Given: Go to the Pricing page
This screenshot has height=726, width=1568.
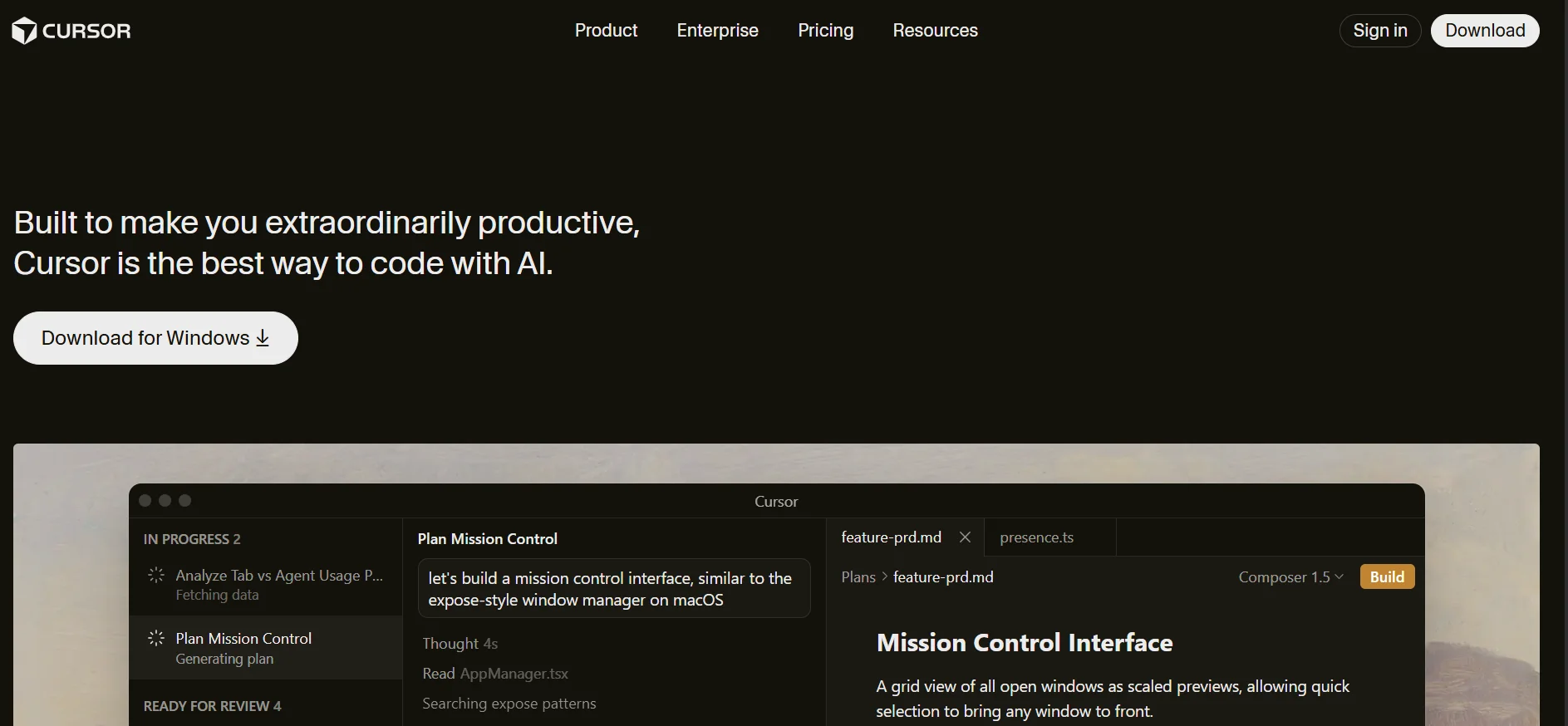Looking at the screenshot, I should click(x=825, y=31).
